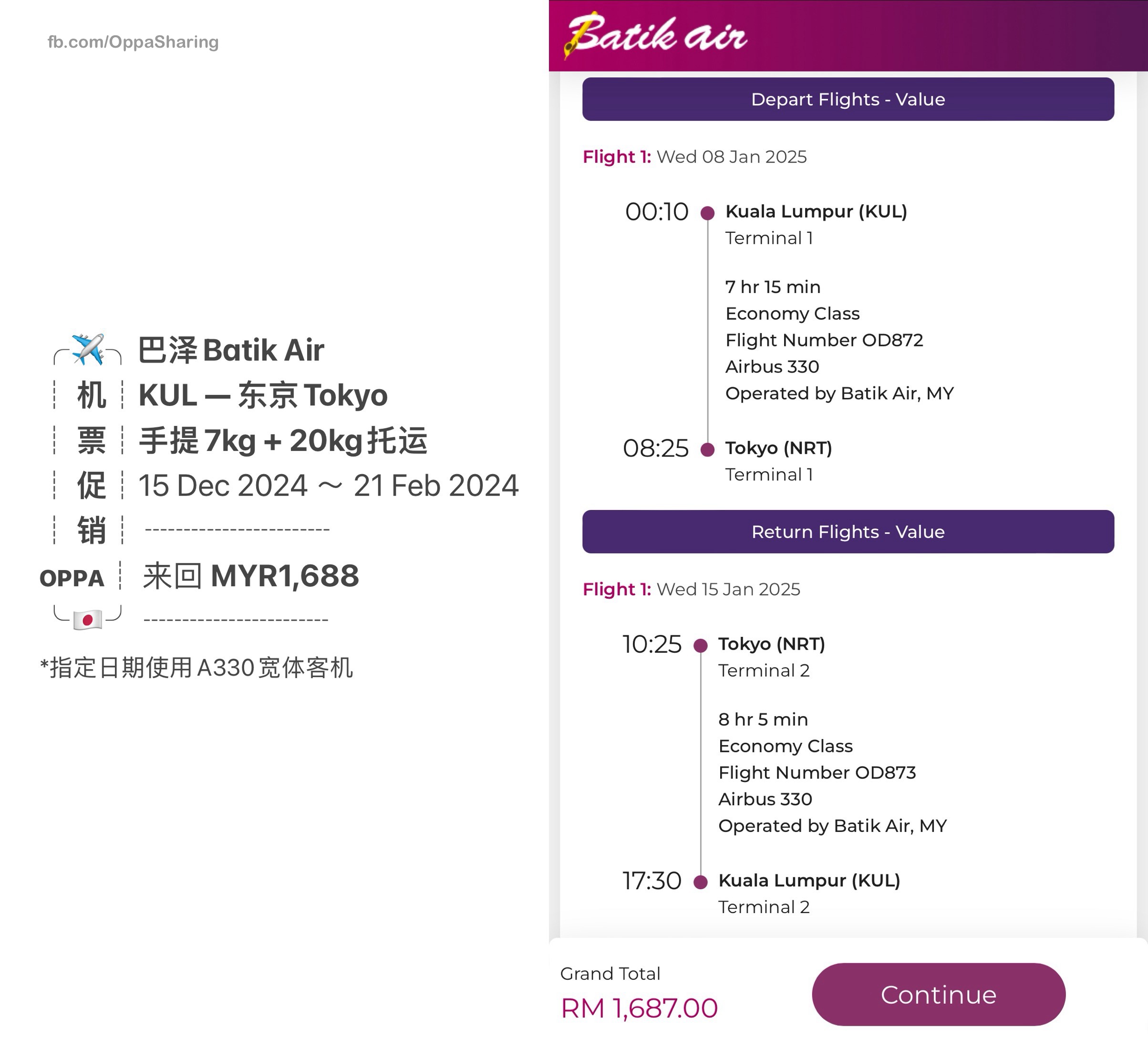Image resolution: width=1148 pixels, height=1040 pixels.
Task: Click the Wed 15 Jan 2025 flight date
Action: [728, 589]
